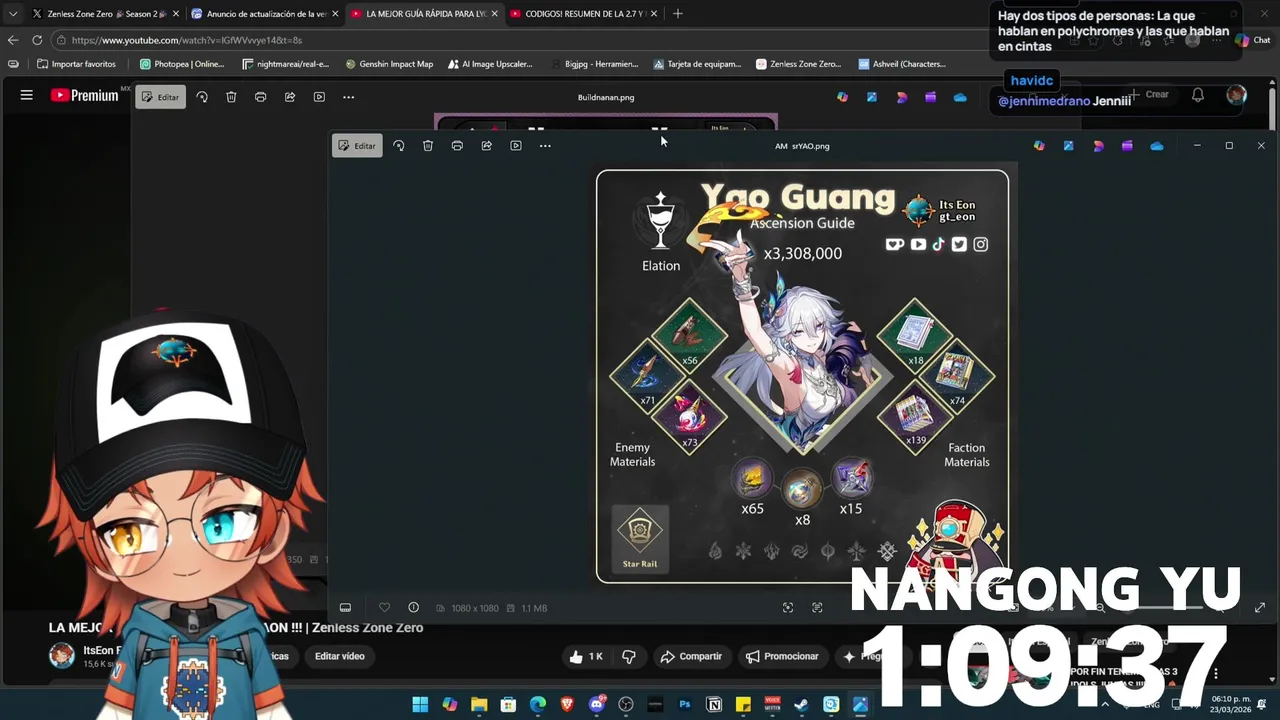This screenshot has width=1280, height=720.
Task: Open Photopea bookmark
Action: point(182,64)
